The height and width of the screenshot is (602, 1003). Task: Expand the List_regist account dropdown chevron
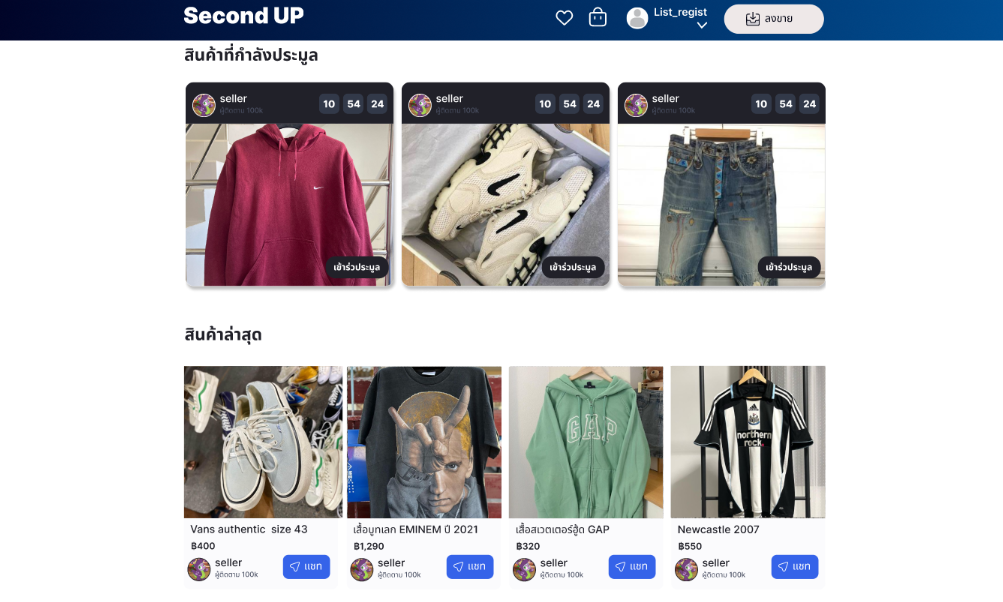coord(702,26)
